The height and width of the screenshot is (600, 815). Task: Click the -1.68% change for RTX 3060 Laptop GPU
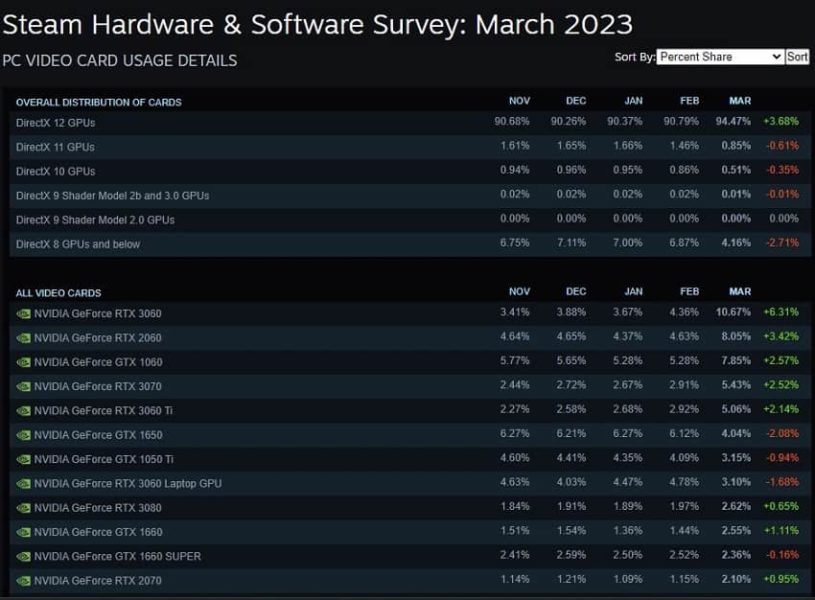782,482
